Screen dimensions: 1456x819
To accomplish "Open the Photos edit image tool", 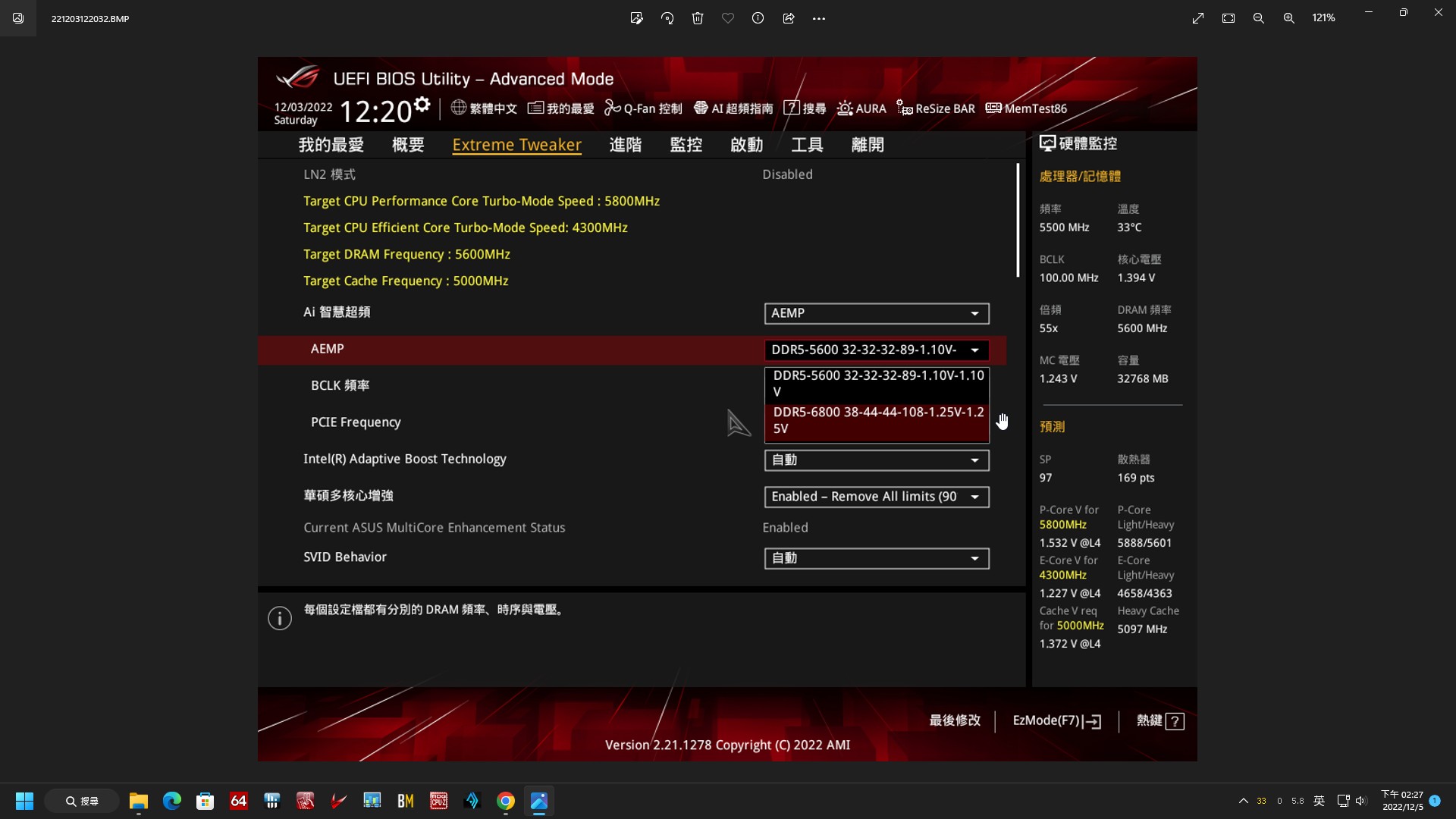I will pos(636,18).
